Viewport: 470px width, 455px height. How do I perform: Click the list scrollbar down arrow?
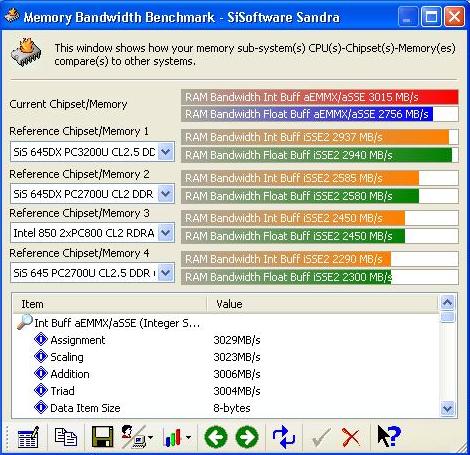coord(447,408)
